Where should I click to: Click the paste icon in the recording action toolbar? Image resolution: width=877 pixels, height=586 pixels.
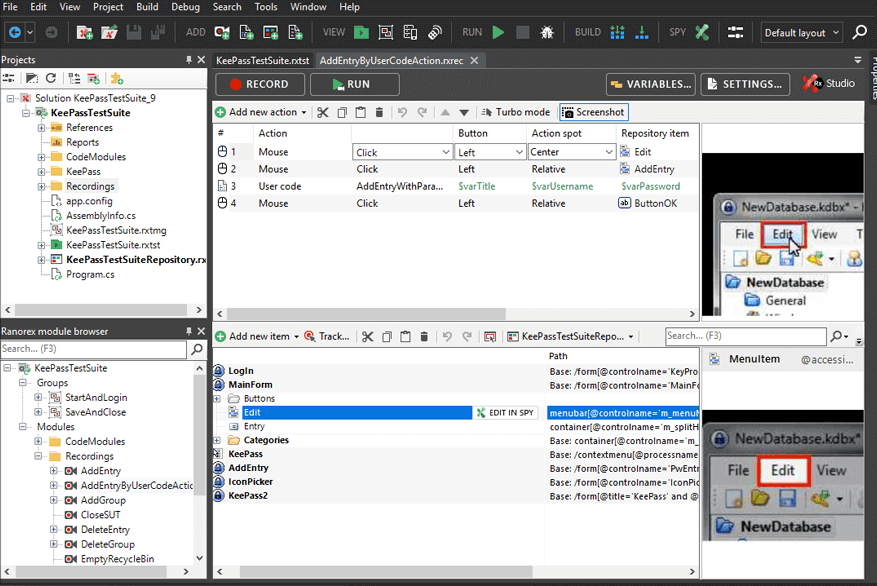[361, 112]
